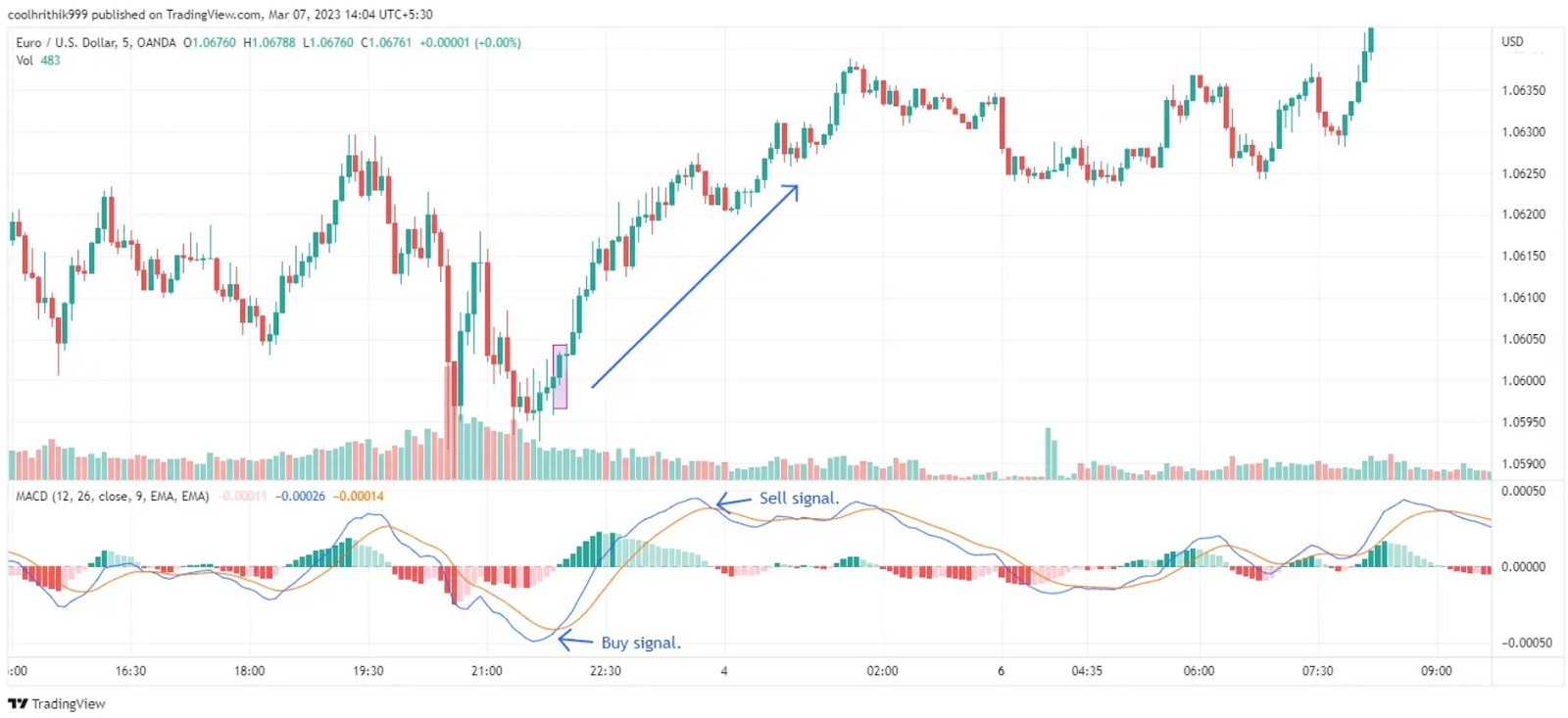Open the MACD indicator legend label

tap(112, 497)
